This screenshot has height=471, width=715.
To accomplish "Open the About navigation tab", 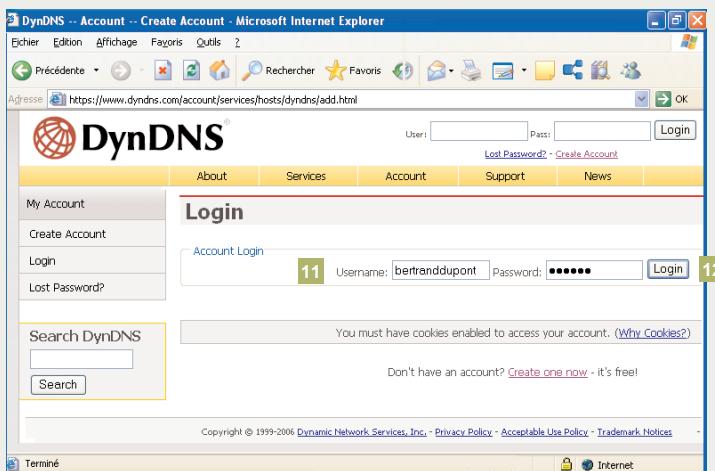I will [x=212, y=176].
